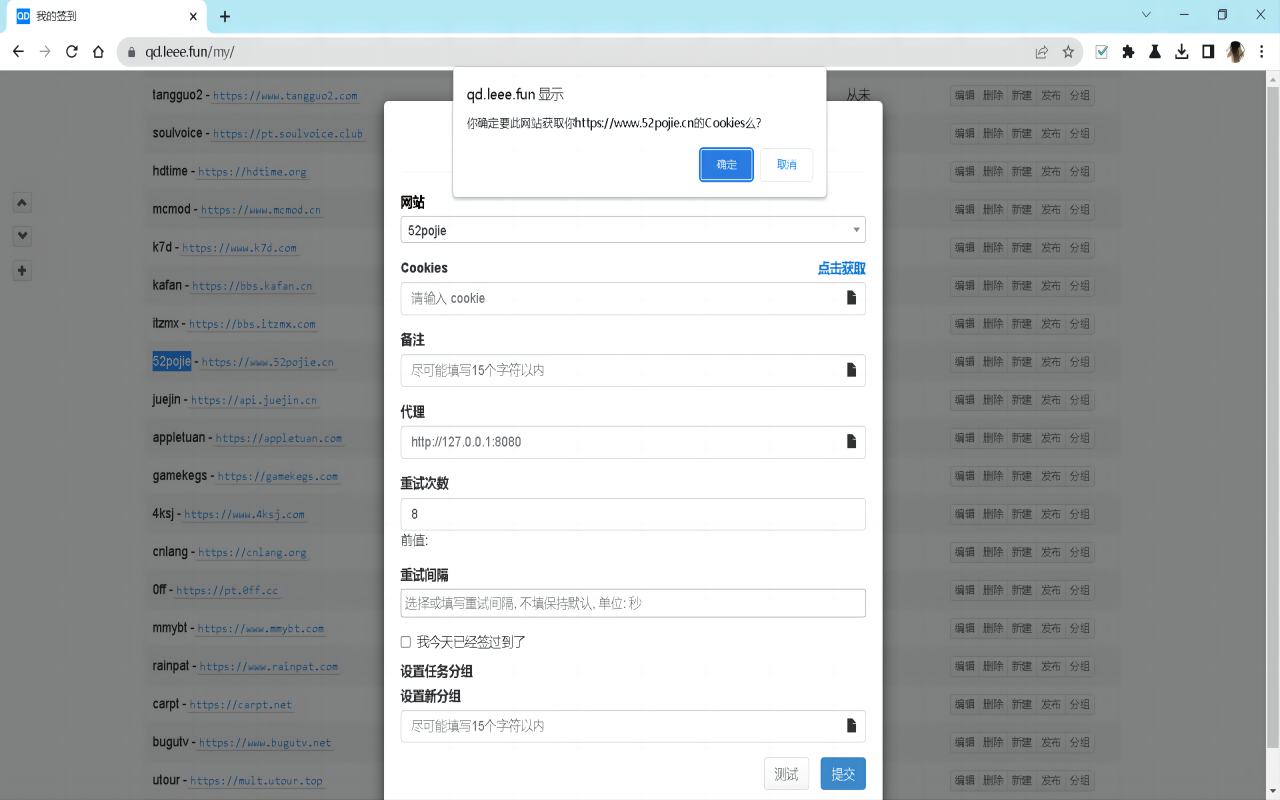The image size is (1280, 800).
Task: Click the file icon in the Cookies field
Action: coord(852,298)
